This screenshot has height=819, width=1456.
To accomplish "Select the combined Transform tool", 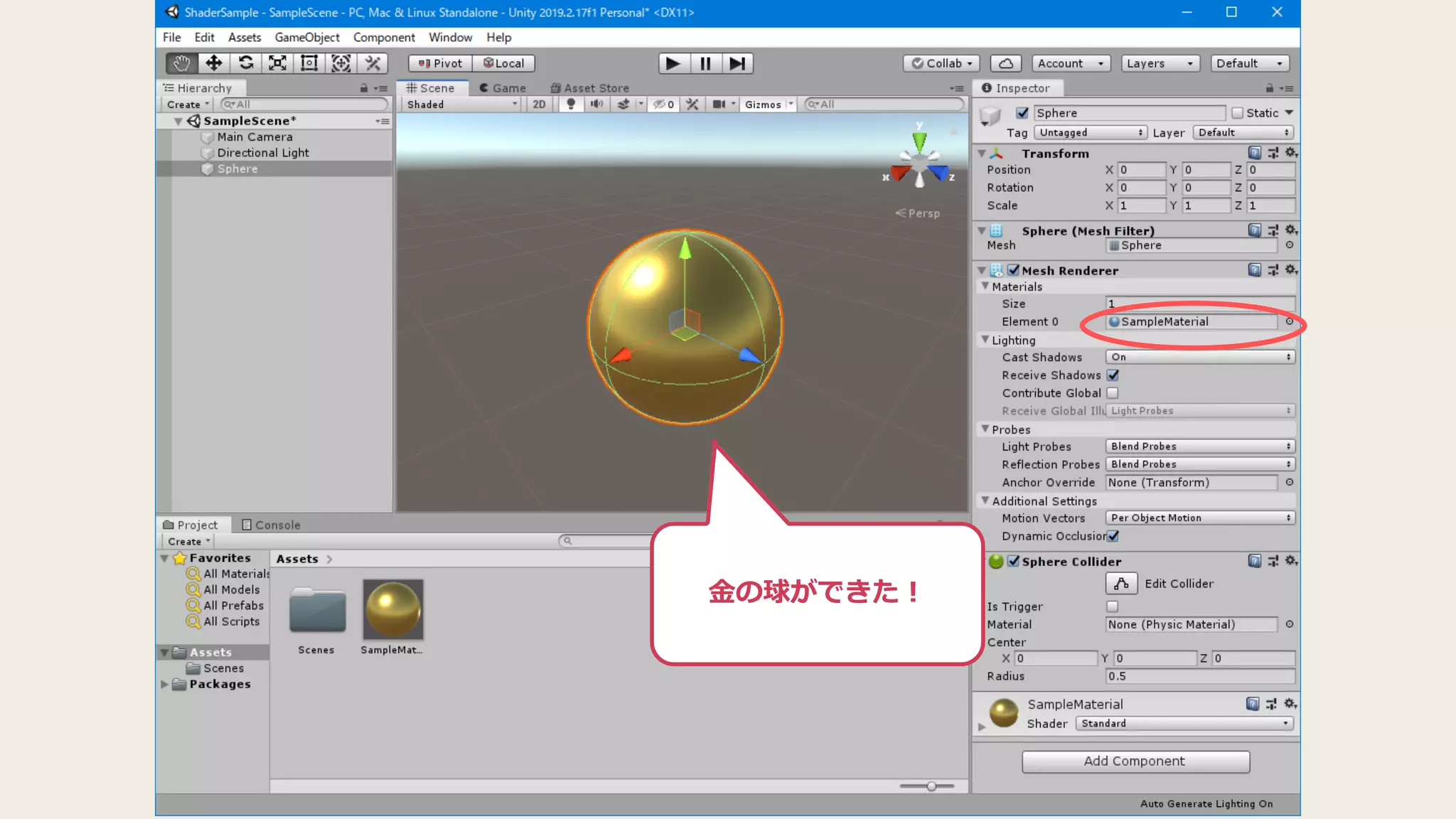I will [341, 63].
